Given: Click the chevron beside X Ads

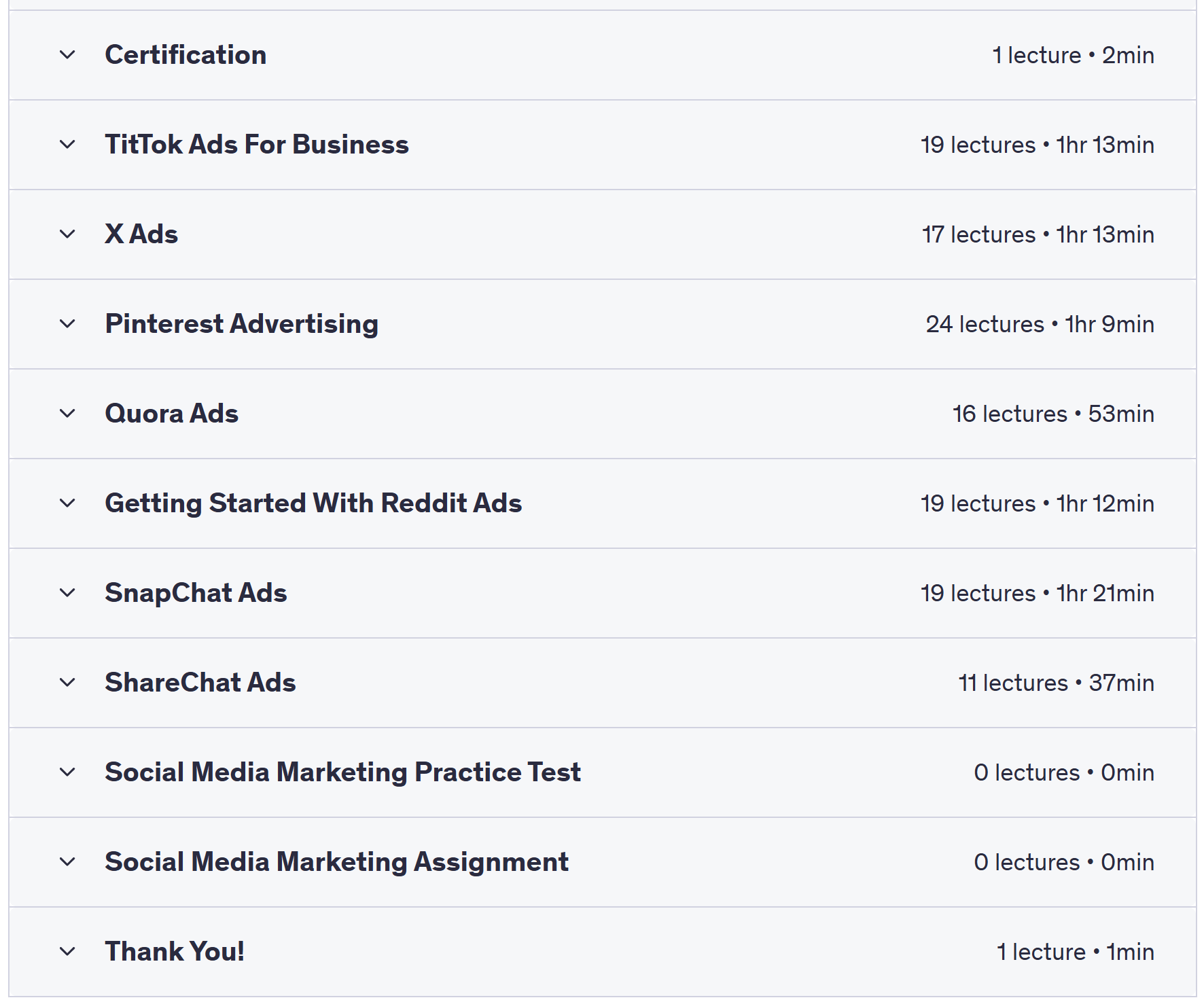Looking at the screenshot, I should 67,234.
